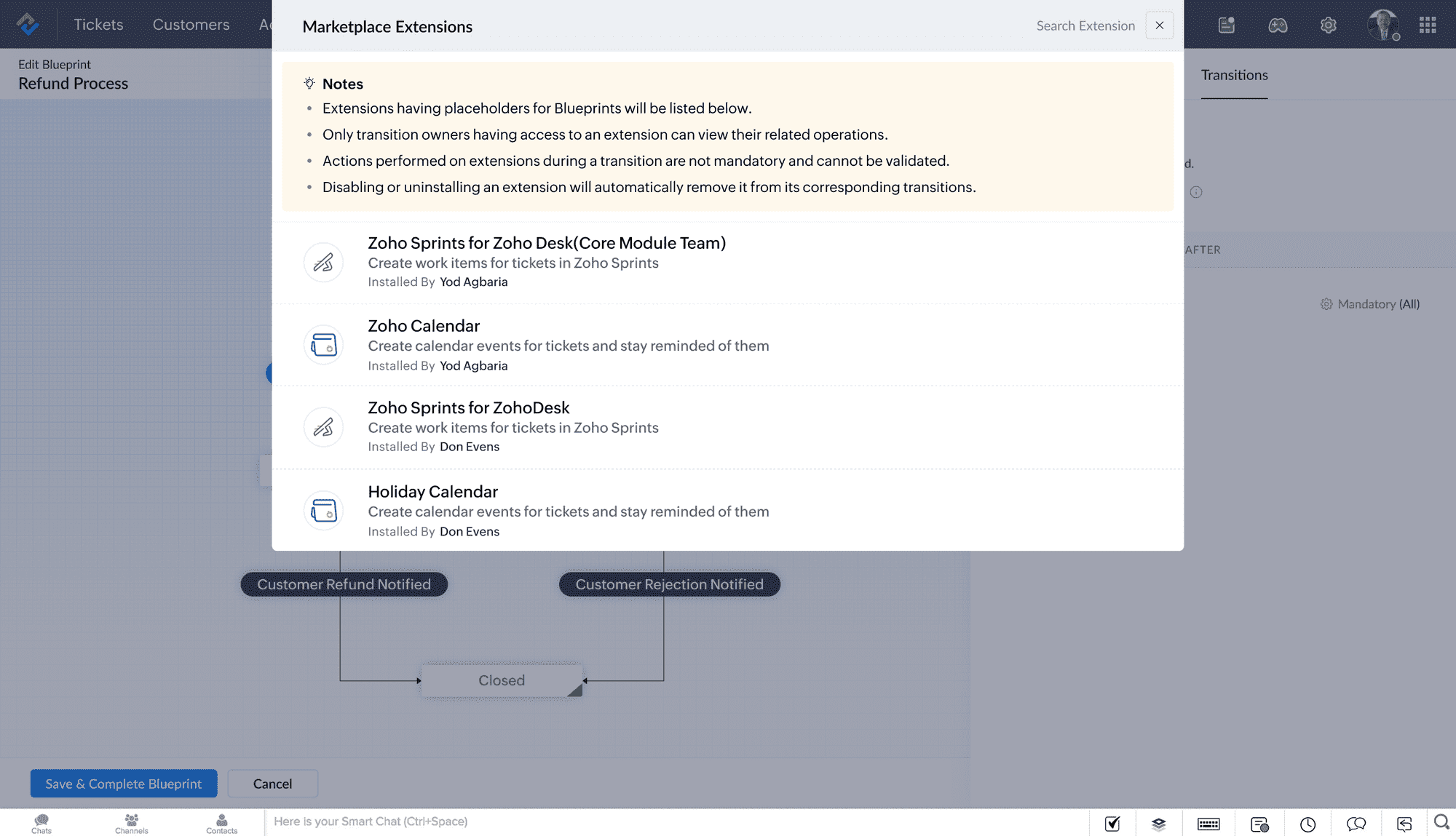Open Chats in the bottom bar
Viewport: 1456px width, 836px height.
pos(41,824)
